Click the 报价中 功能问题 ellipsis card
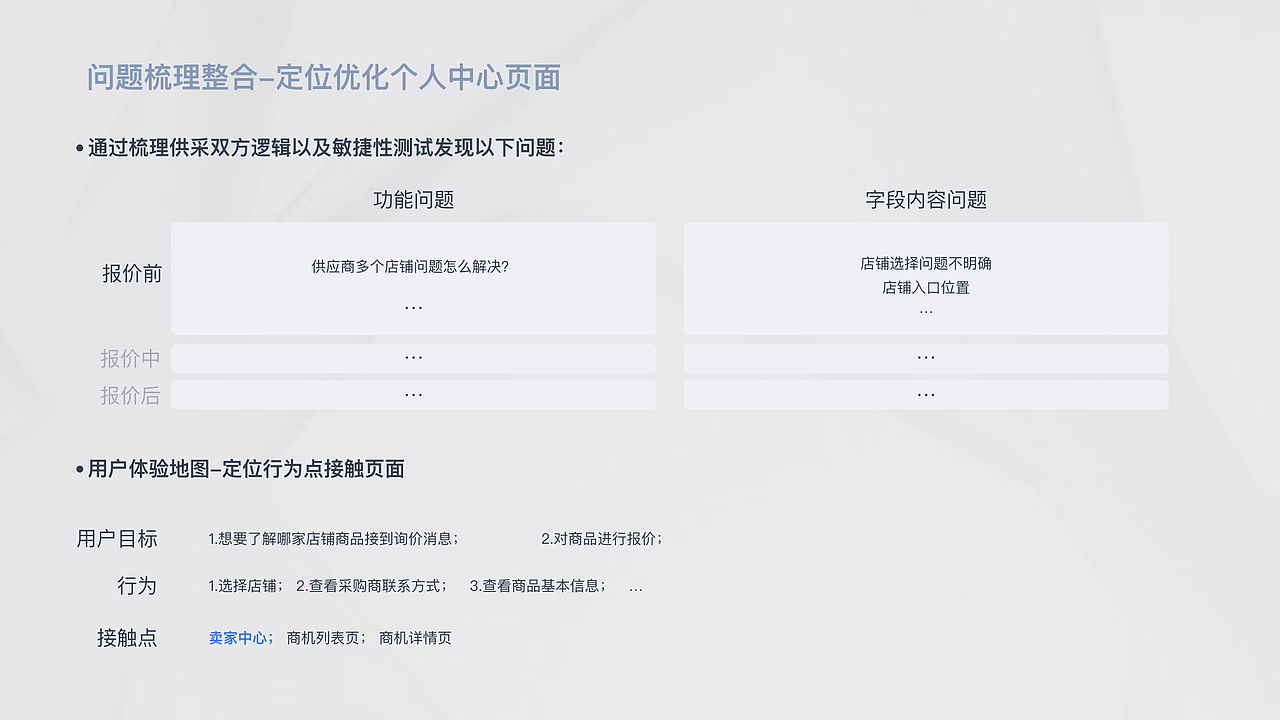Screen dimensions: 1280x720 coord(414,359)
